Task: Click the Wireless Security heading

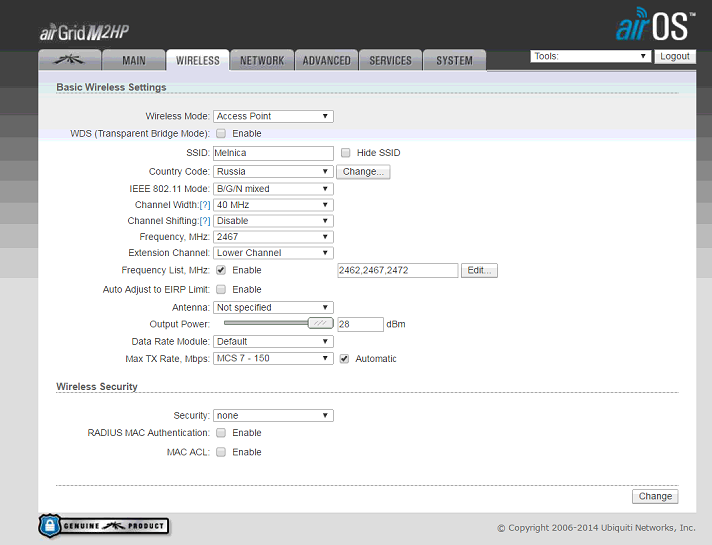Action: (x=97, y=386)
